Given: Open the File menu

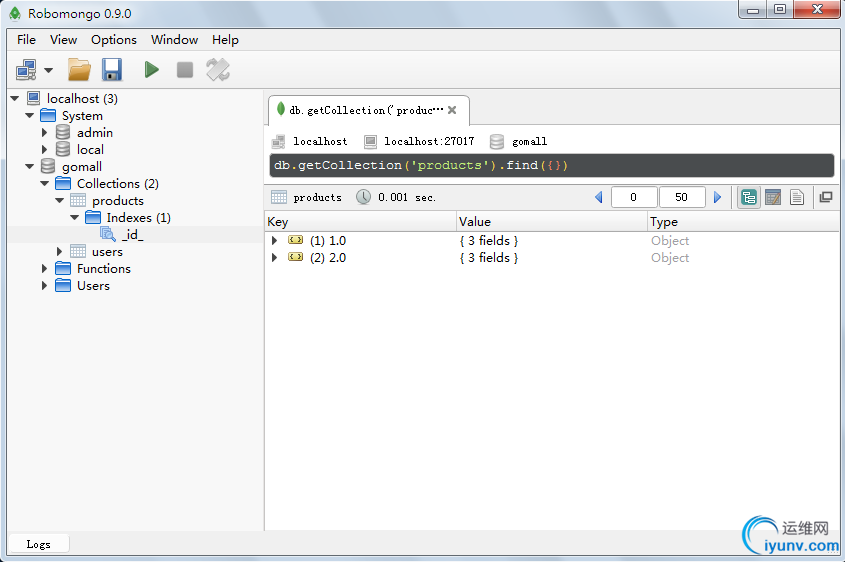Looking at the screenshot, I should [26, 40].
